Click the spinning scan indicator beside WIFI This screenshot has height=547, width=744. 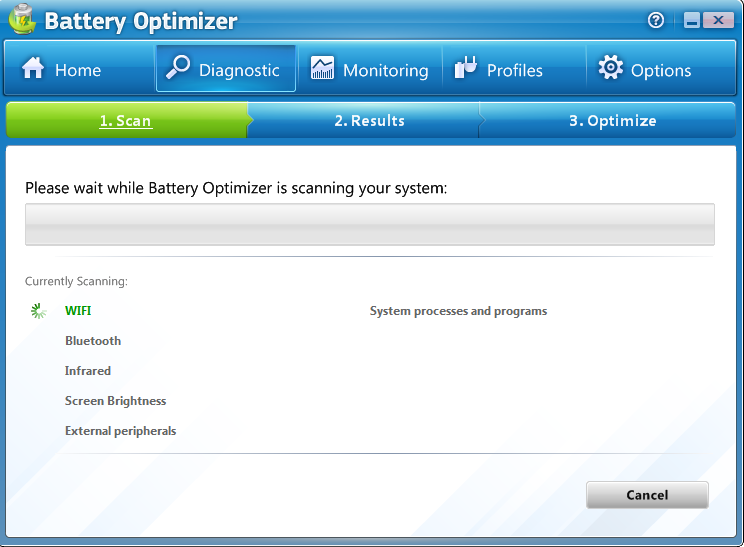38,311
